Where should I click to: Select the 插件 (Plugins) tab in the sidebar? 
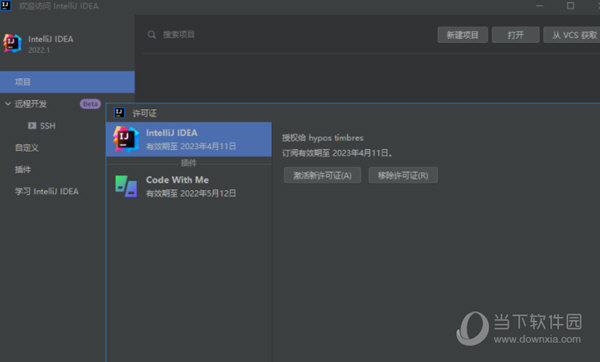coord(23,170)
